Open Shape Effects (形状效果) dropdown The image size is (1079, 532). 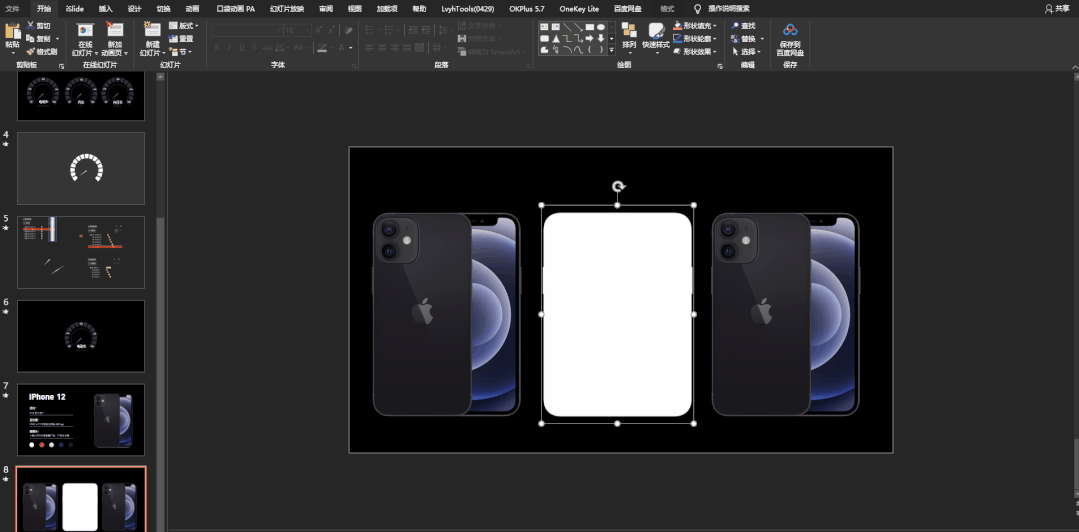point(696,52)
